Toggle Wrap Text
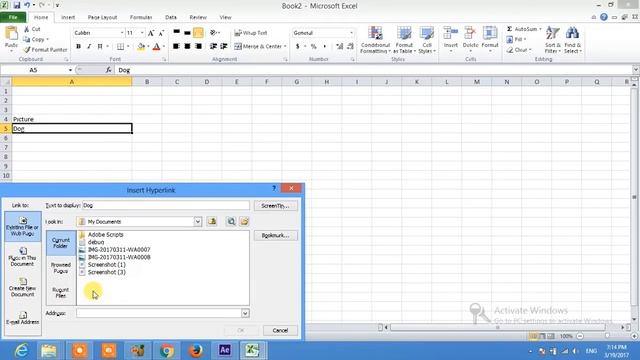 pos(251,33)
